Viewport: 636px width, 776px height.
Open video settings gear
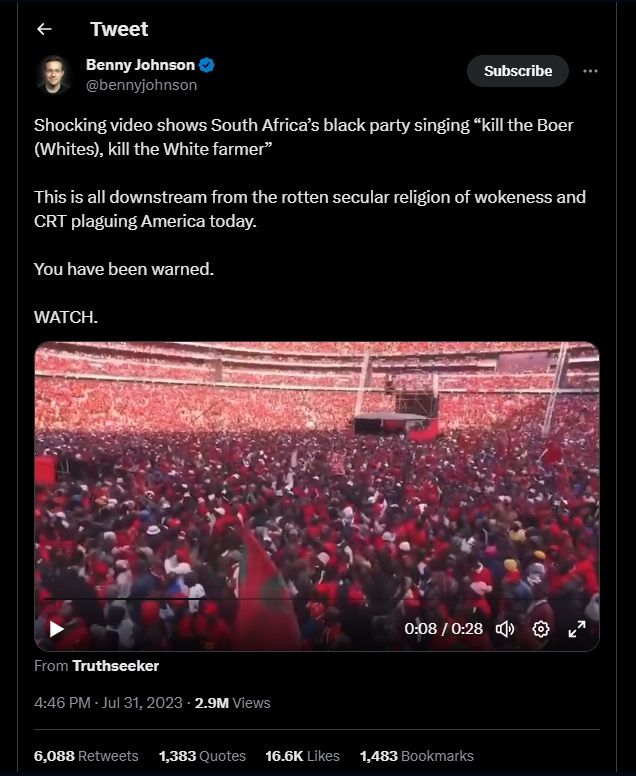pyautogui.click(x=541, y=629)
